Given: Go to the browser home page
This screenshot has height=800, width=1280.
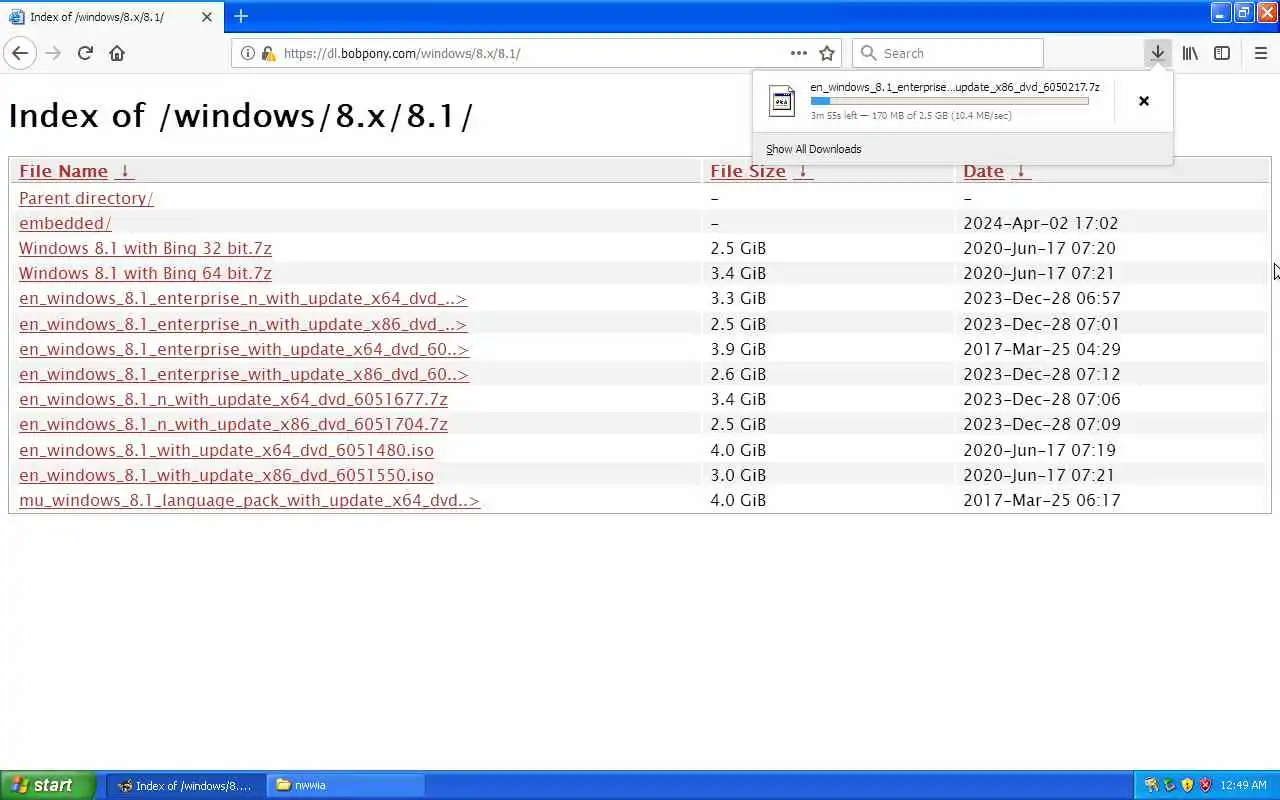Looking at the screenshot, I should click(117, 53).
